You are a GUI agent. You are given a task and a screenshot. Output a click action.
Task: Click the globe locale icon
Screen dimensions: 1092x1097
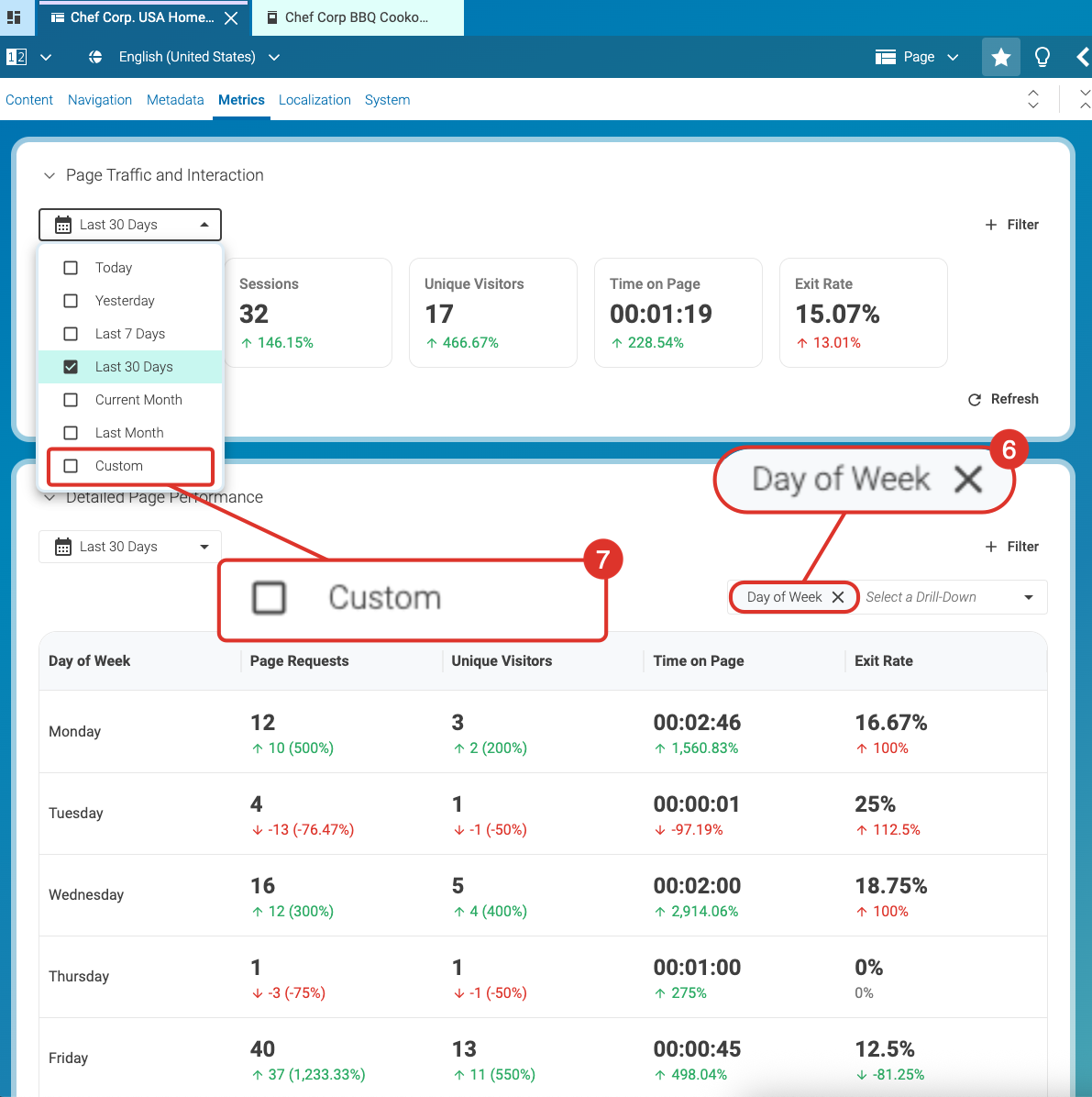pos(95,57)
